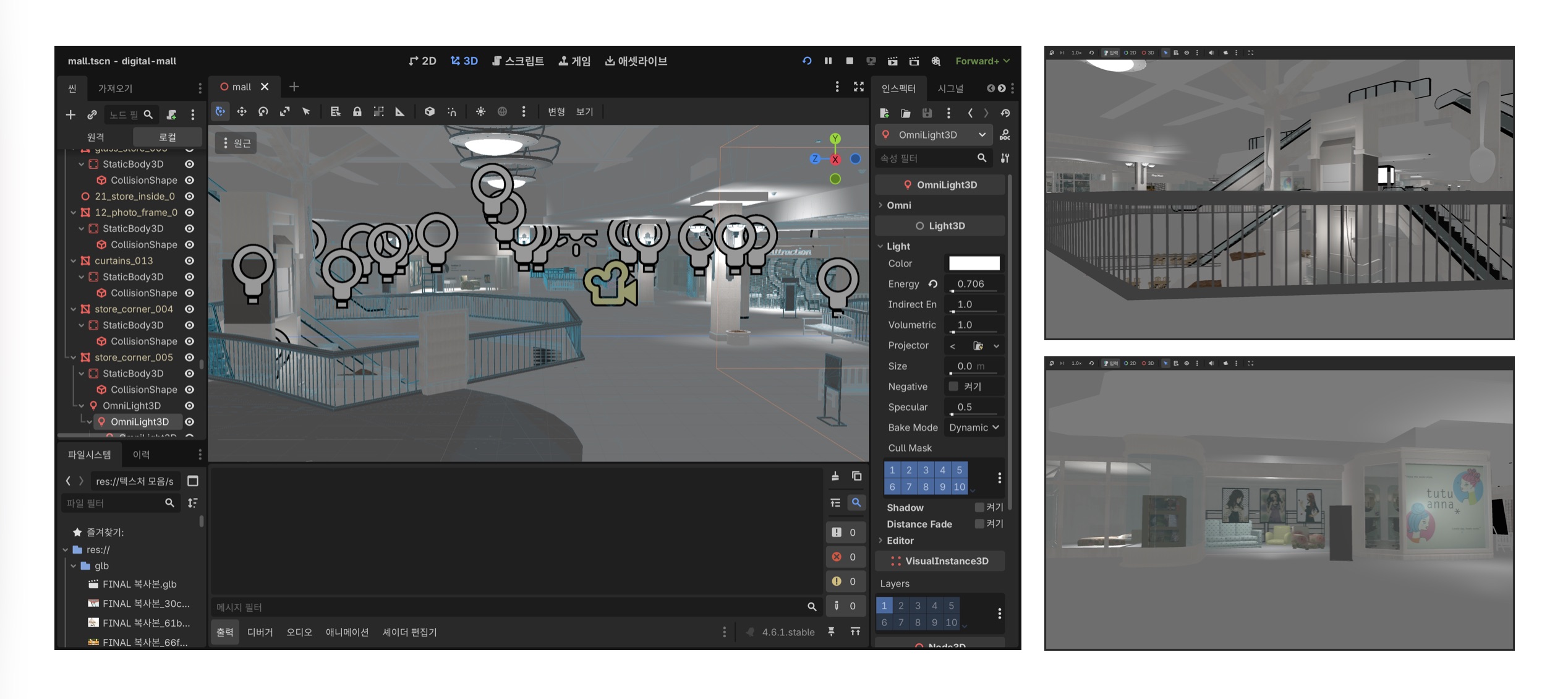The image size is (1568, 699).
Task: Toggle visibility of curtains_013 node
Action: coord(190,260)
